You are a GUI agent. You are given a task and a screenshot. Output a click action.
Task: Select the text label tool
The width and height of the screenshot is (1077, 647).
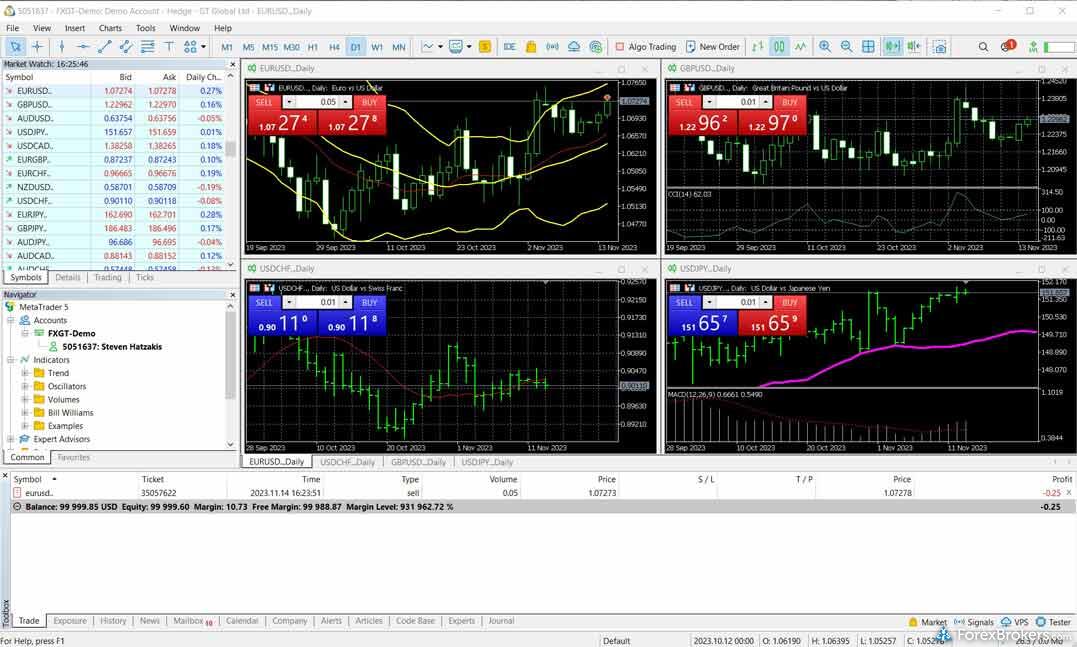pyautogui.click(x=168, y=47)
